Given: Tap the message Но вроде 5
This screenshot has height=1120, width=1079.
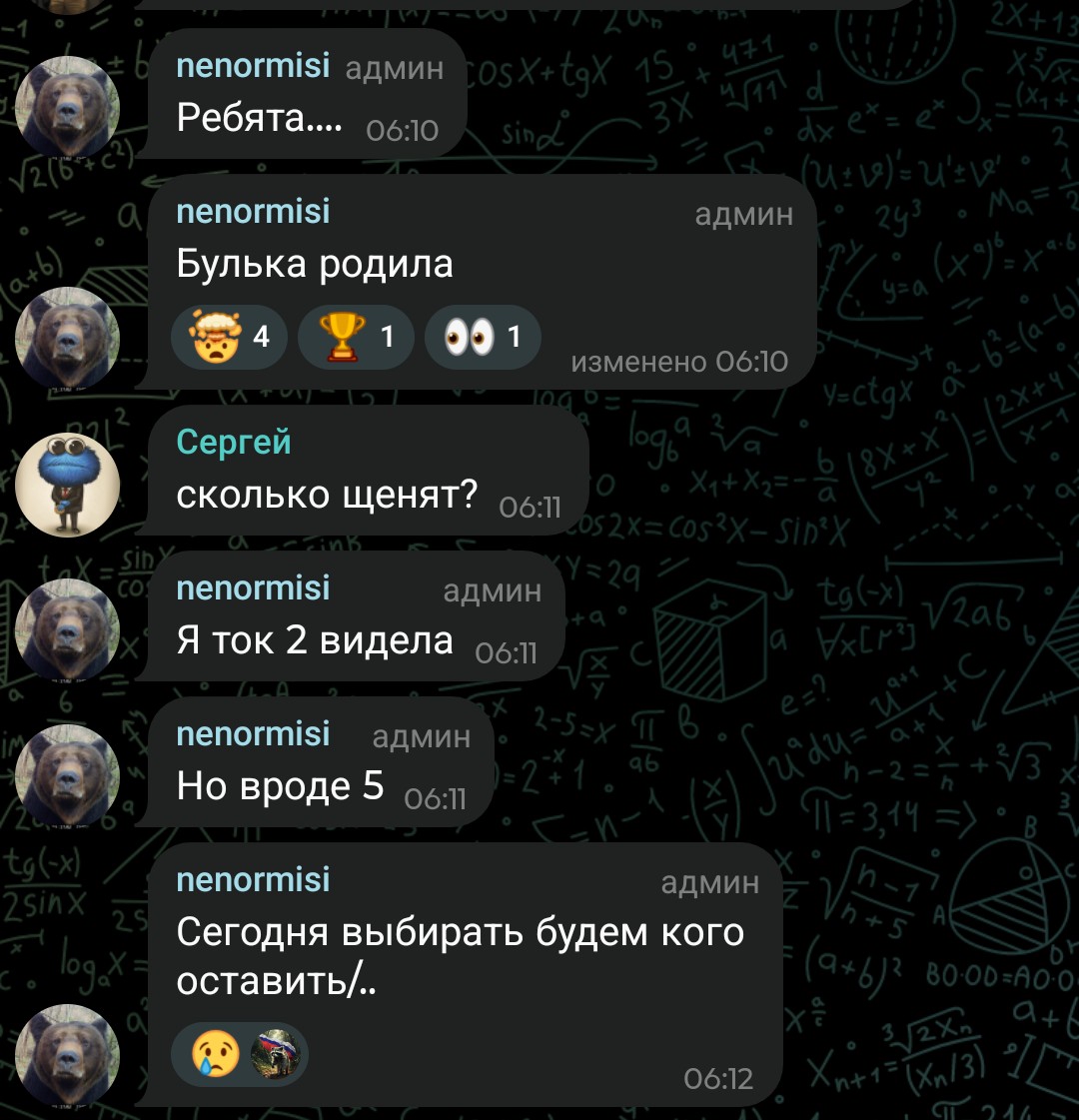Looking at the screenshot, I should click(x=280, y=785).
